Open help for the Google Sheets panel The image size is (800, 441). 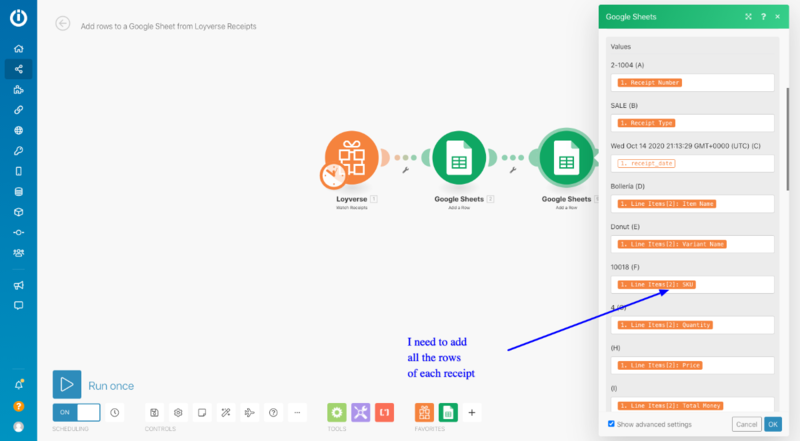pos(763,17)
